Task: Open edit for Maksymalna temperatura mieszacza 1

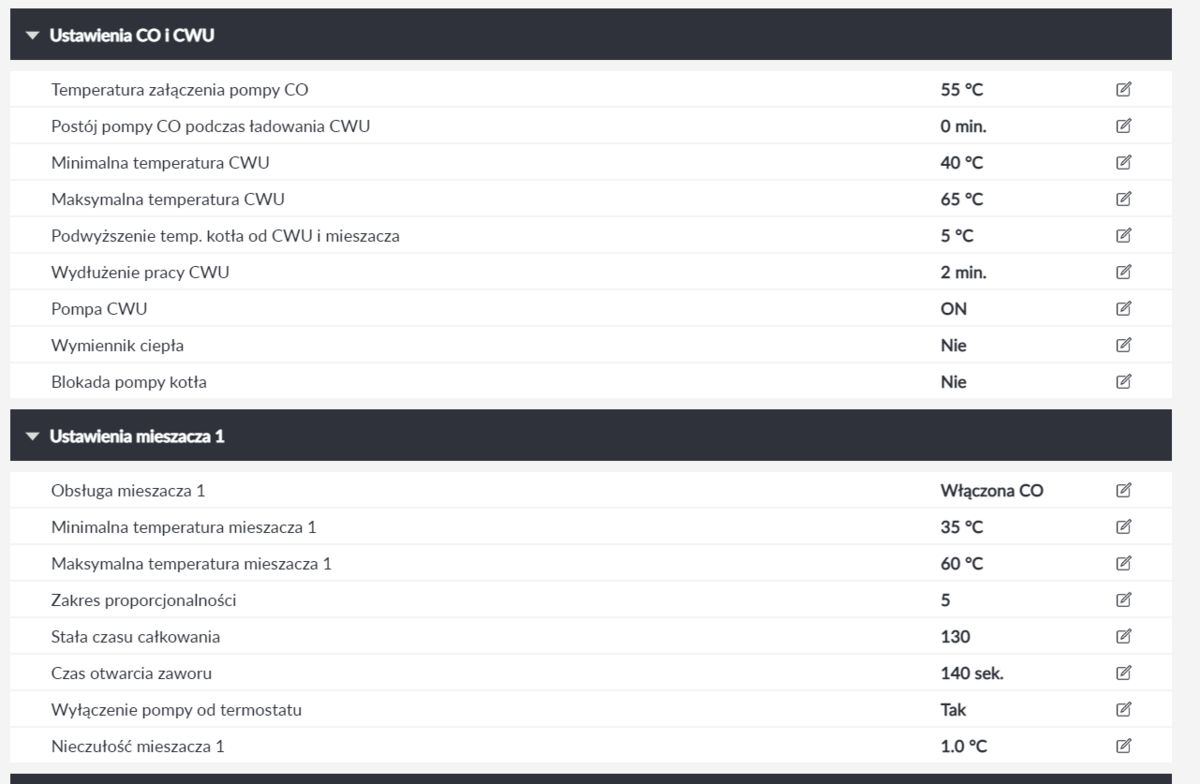Action: 1123,564
